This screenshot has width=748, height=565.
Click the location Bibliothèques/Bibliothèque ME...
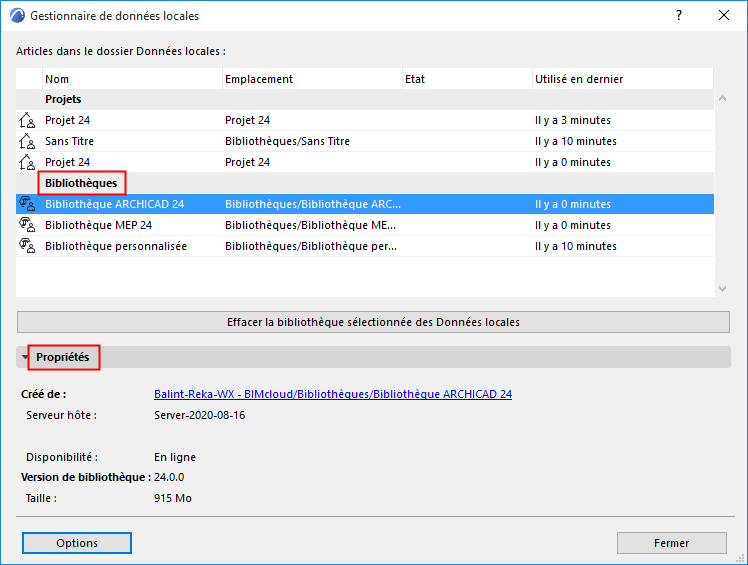[x=311, y=225]
